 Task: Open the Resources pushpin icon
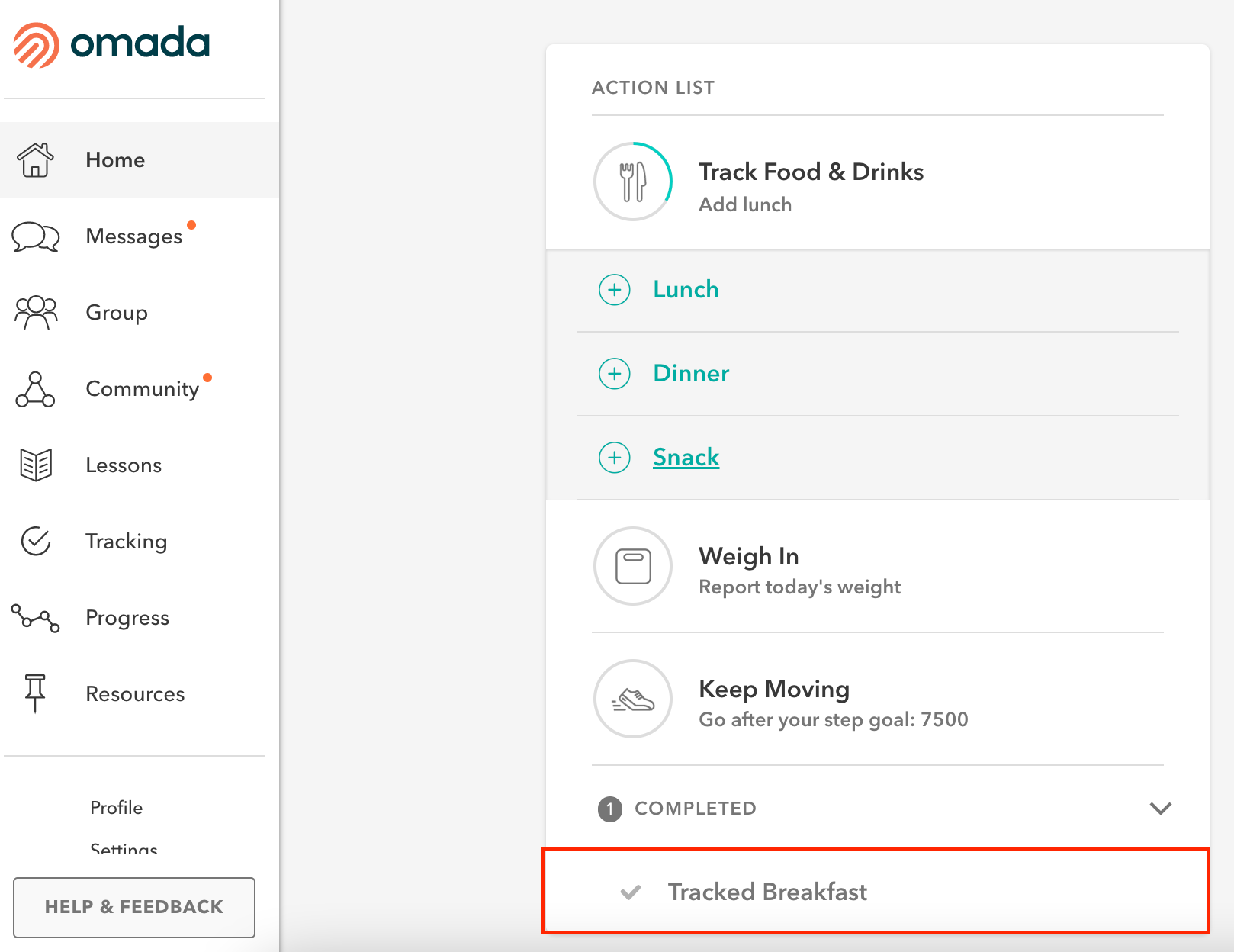(35, 693)
